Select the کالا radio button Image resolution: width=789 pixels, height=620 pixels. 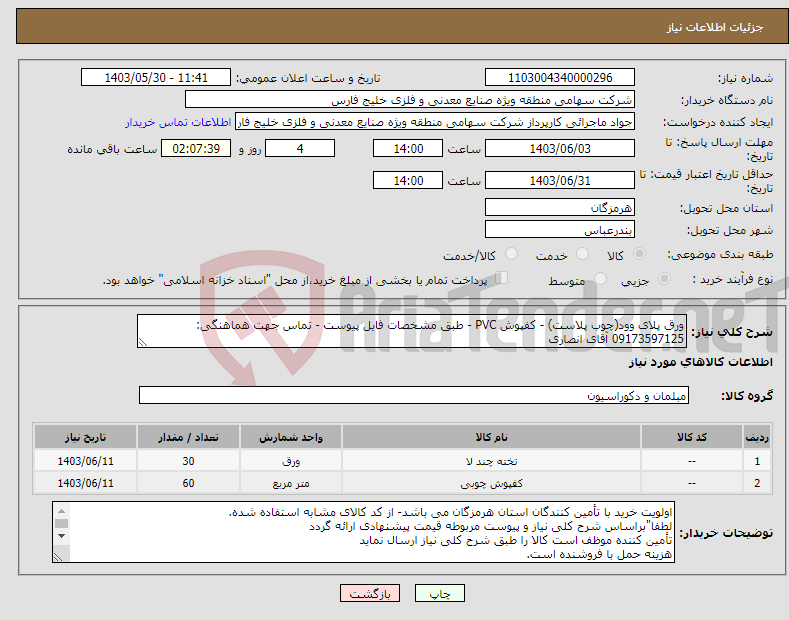tap(639, 254)
